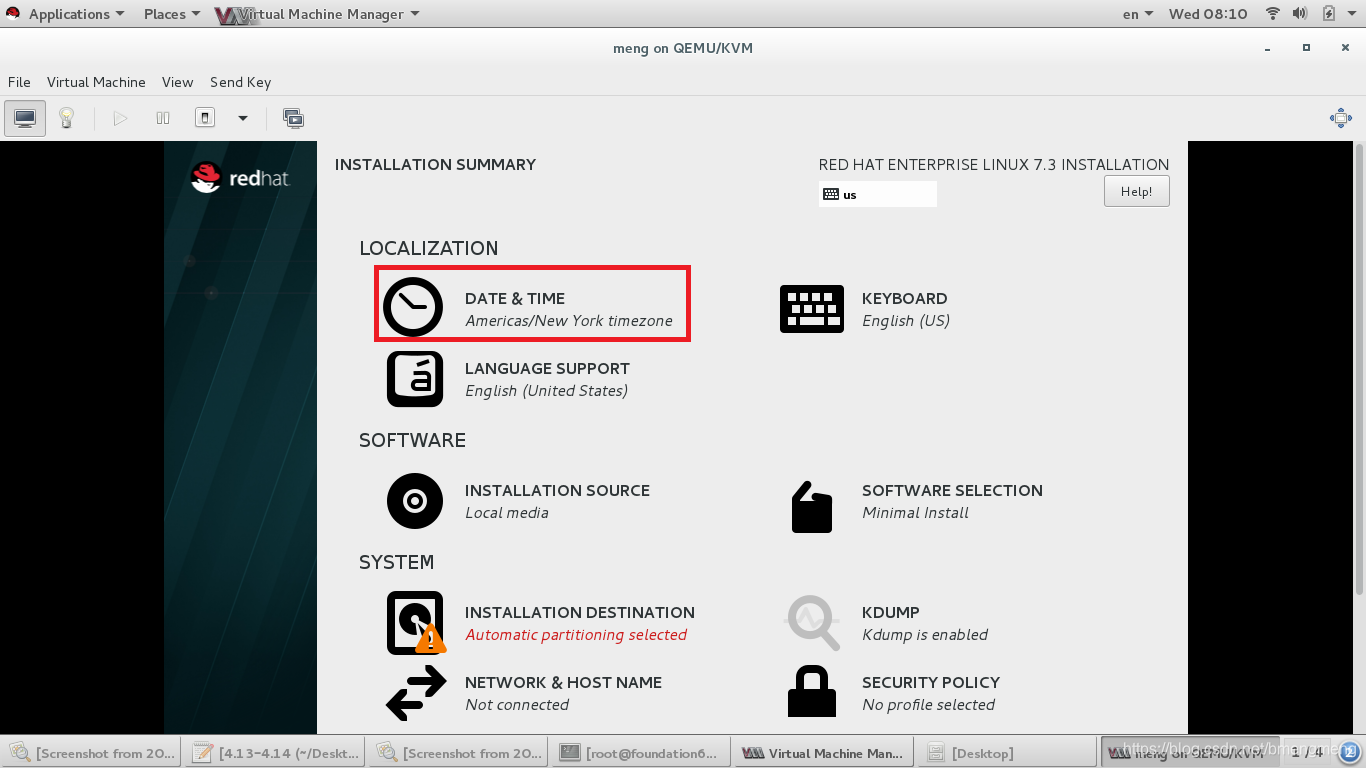Click the volume speaker icon
The image size is (1366, 768).
1300,14
